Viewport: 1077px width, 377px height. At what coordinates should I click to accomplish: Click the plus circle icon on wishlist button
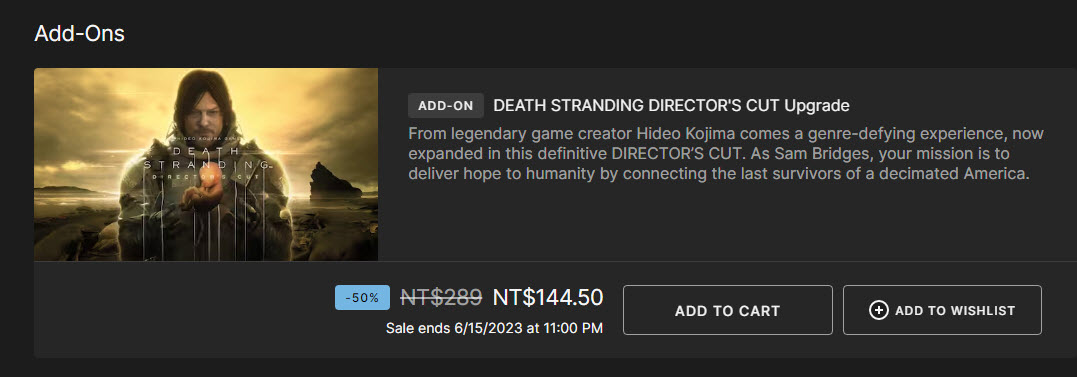878,310
